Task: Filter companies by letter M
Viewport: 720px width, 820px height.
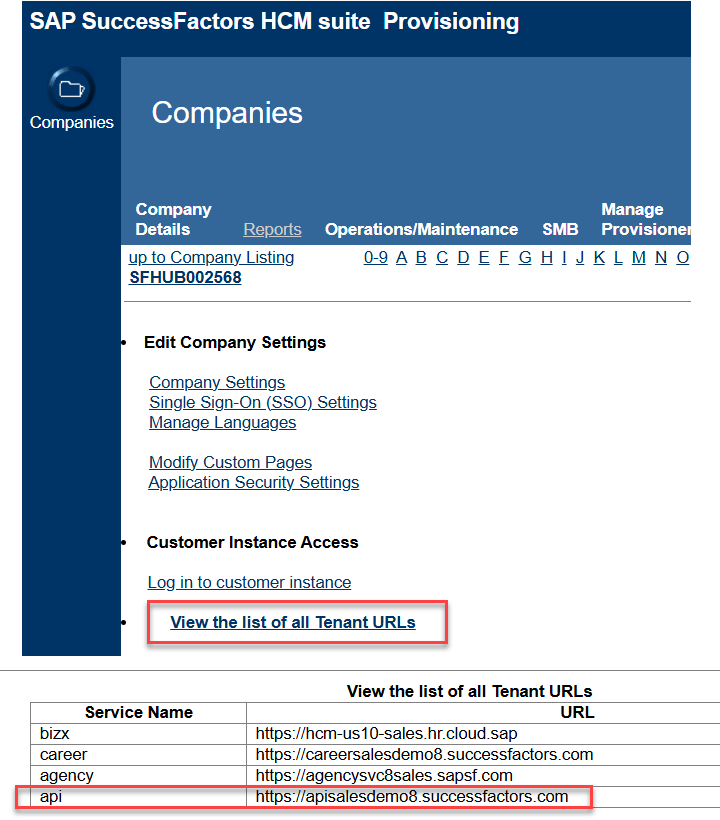Action: [x=638, y=257]
